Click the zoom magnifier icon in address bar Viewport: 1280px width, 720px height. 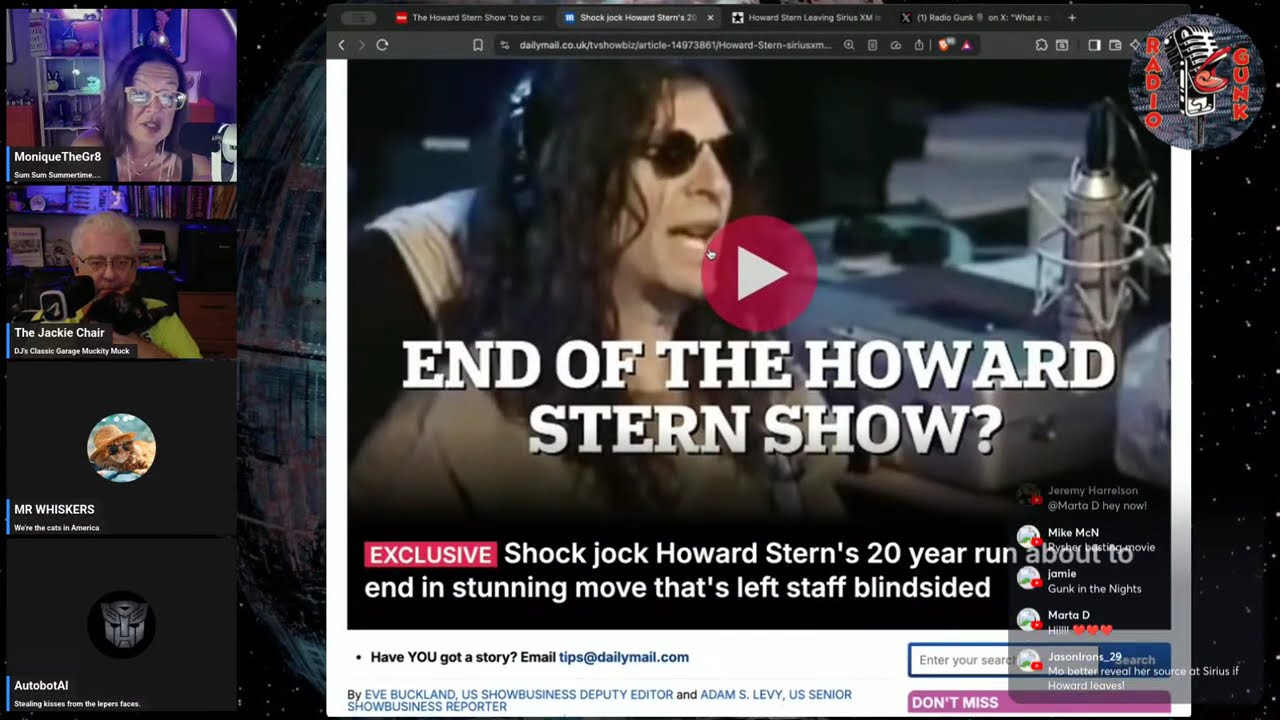[849, 45]
